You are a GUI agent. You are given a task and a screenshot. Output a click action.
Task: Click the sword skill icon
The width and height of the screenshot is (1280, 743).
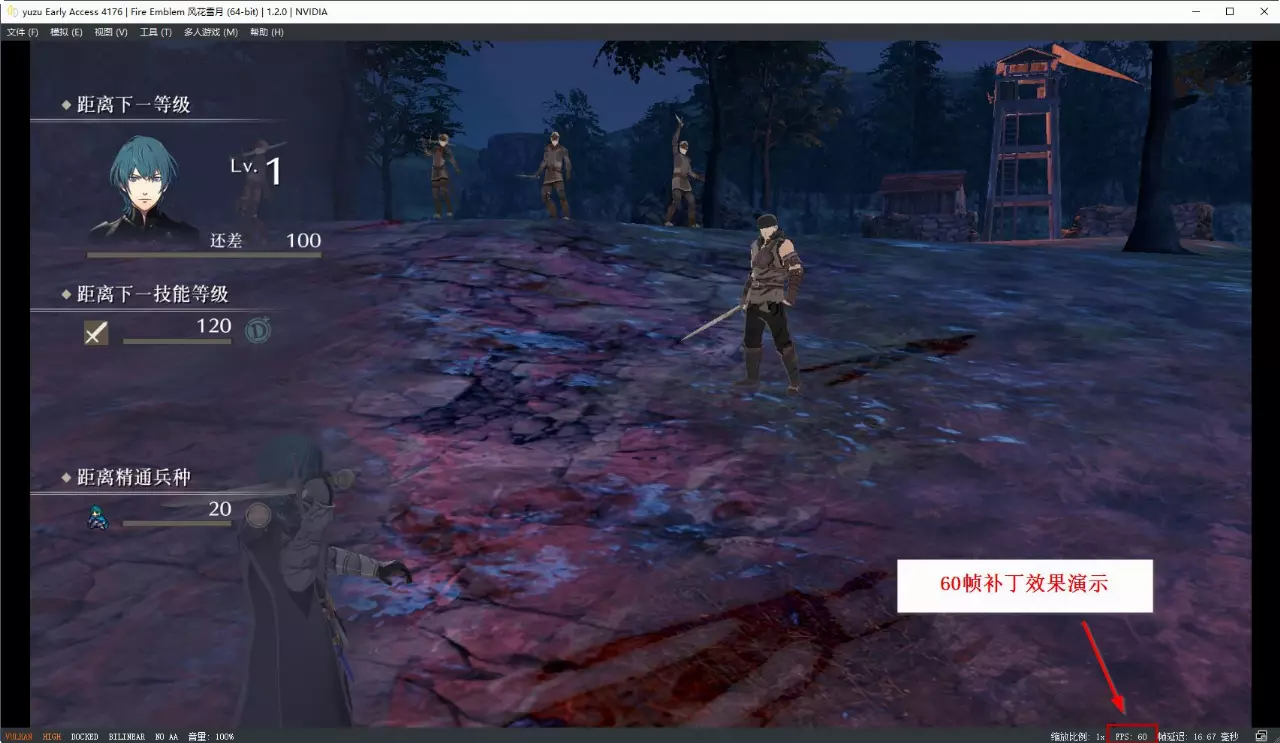96,333
